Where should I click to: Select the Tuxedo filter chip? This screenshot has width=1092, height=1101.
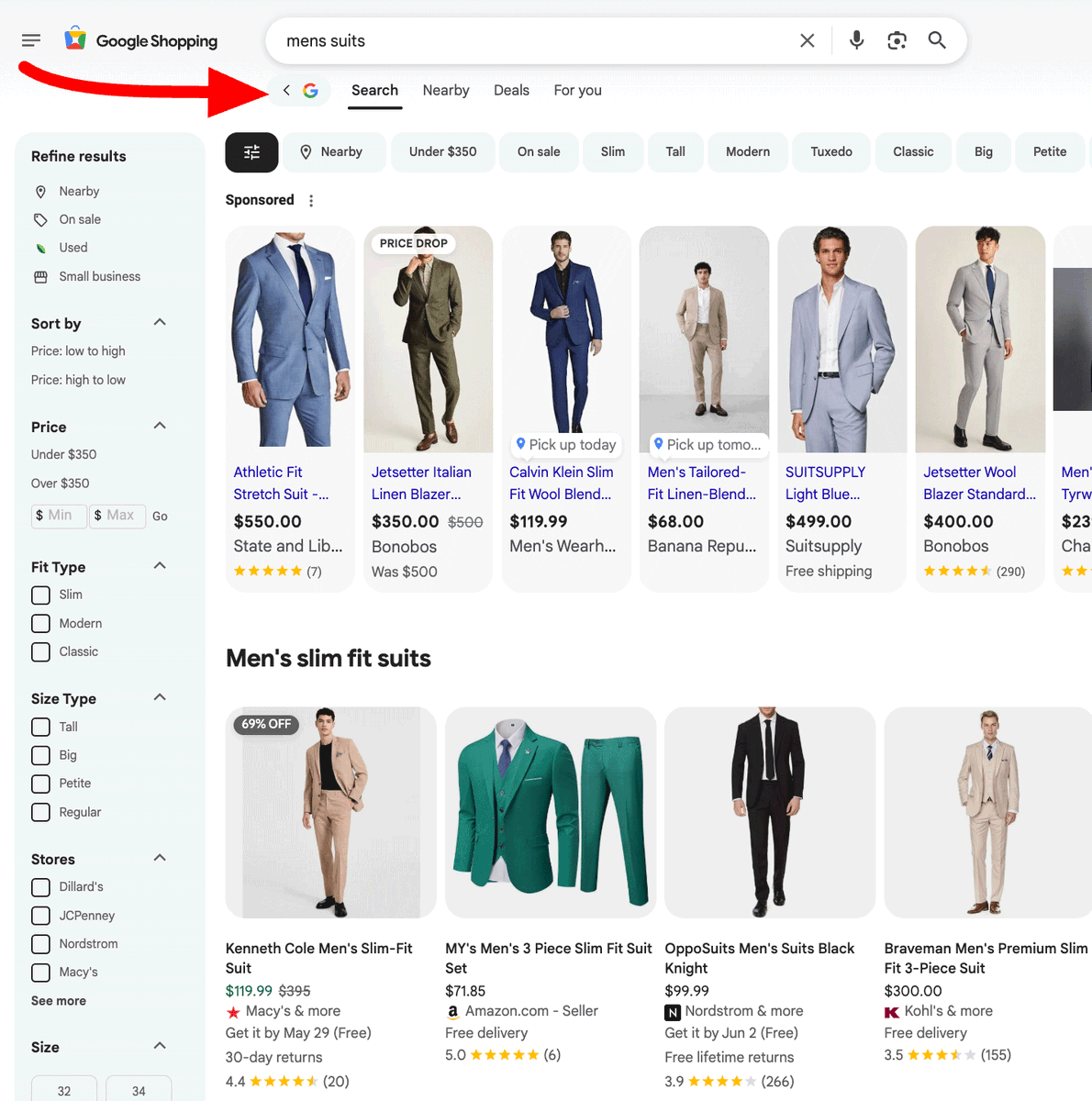[831, 152]
